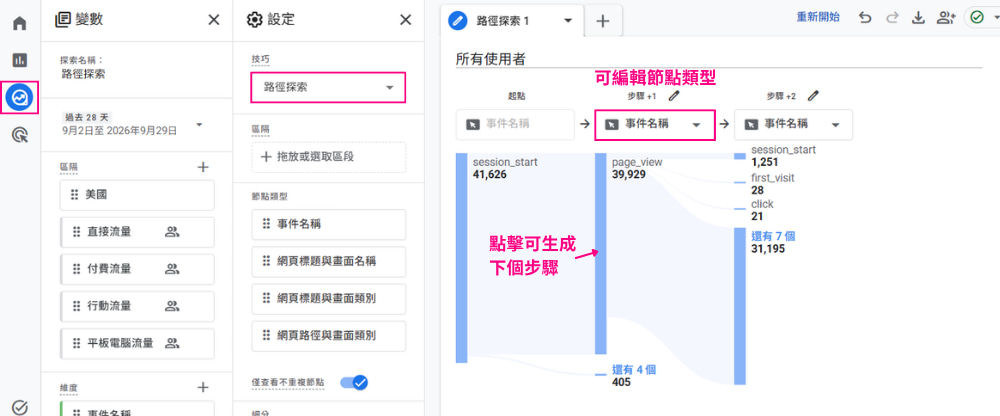Click the starting point 事件名稱 box
Image resolution: width=1000 pixels, height=416 pixels.
coord(515,124)
